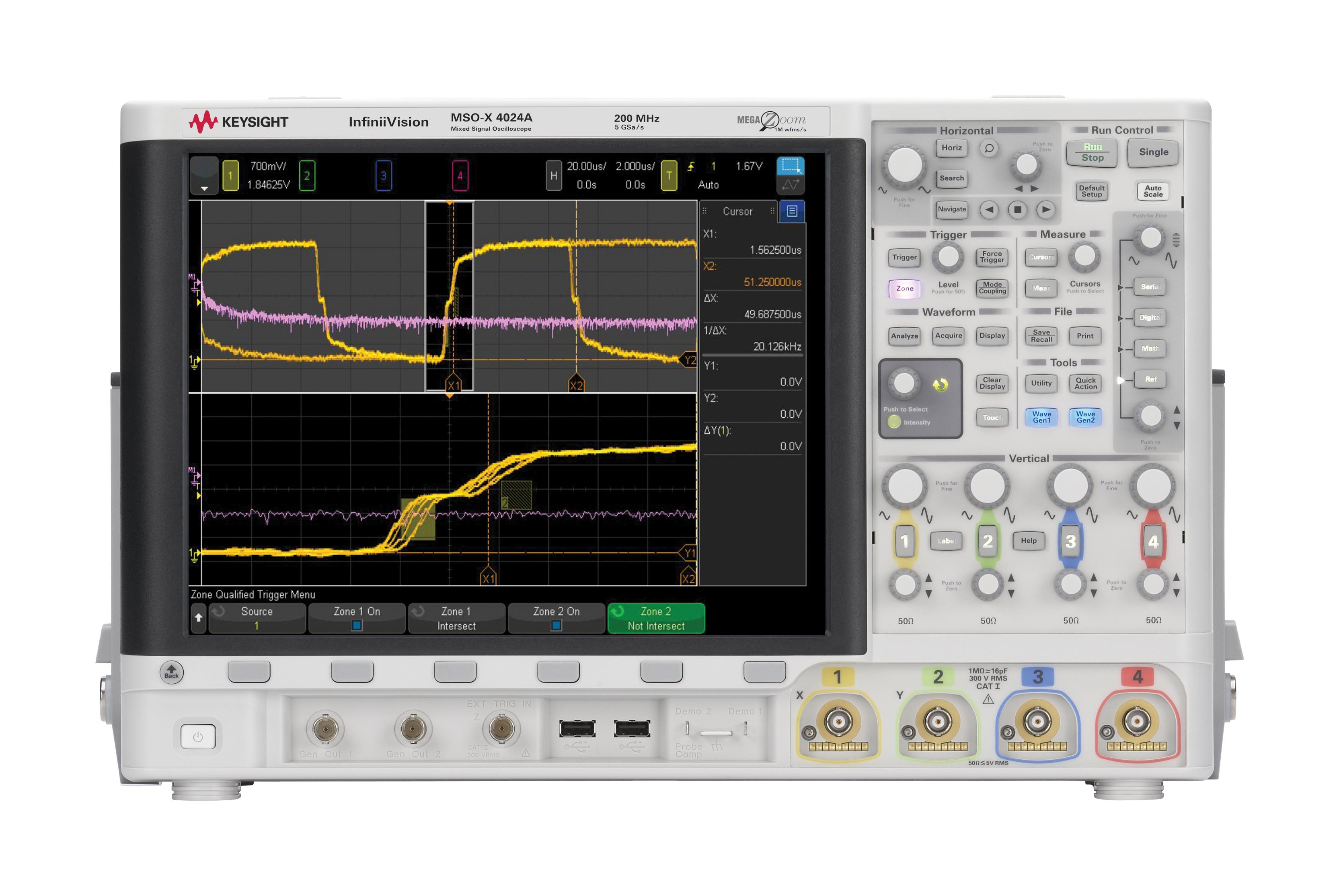Push the Entry knob in Push to Select
1339x896 pixels.
pos(904,383)
